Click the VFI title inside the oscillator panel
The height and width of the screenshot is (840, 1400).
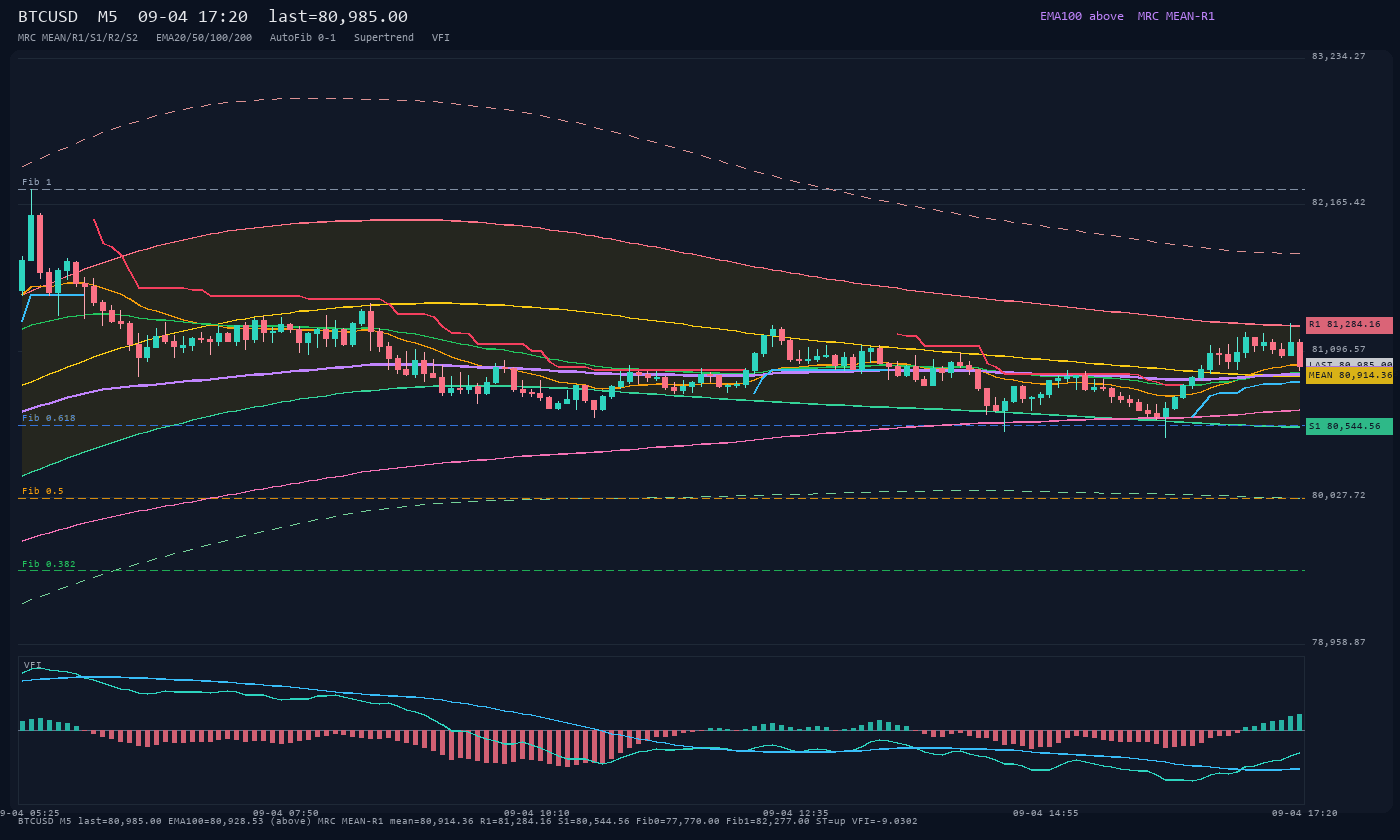(33, 665)
